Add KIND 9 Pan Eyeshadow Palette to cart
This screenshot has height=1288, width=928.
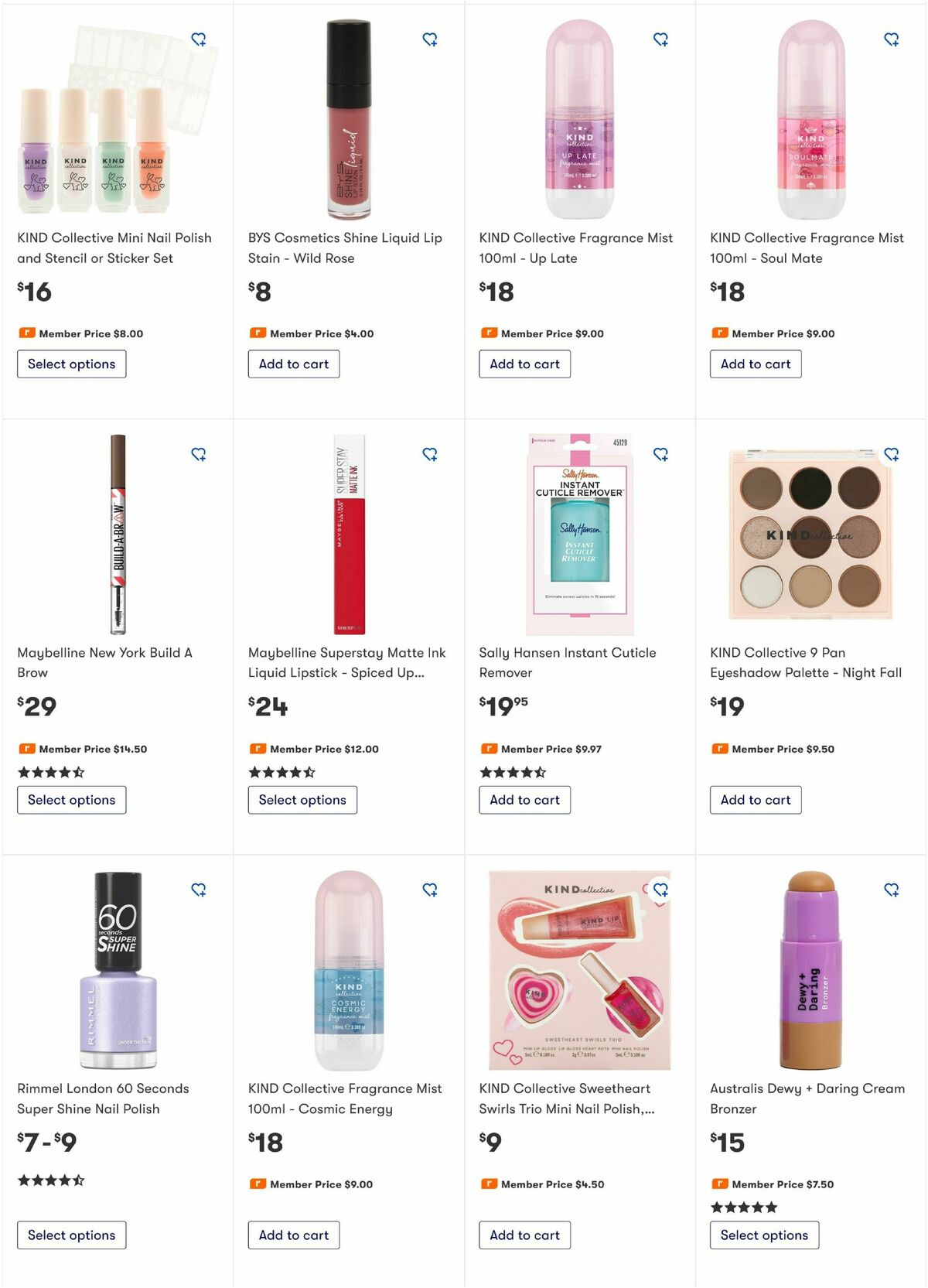click(755, 799)
